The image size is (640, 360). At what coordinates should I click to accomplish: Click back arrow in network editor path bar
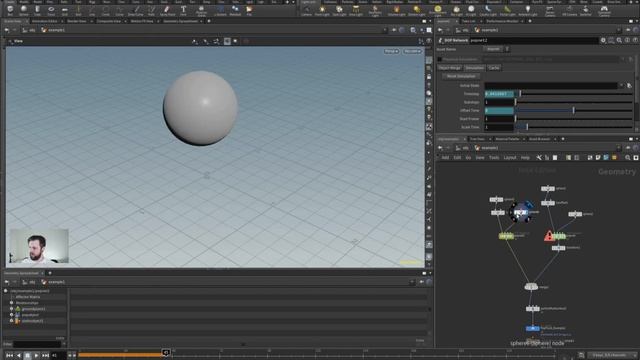pyautogui.click(x=440, y=148)
